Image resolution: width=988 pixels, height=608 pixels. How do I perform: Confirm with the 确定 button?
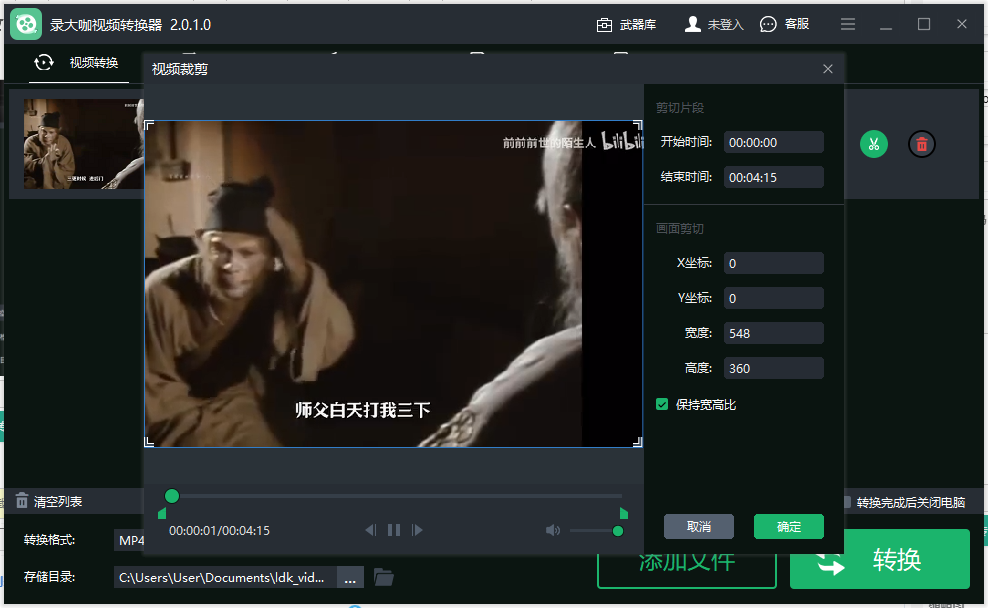coord(788,526)
